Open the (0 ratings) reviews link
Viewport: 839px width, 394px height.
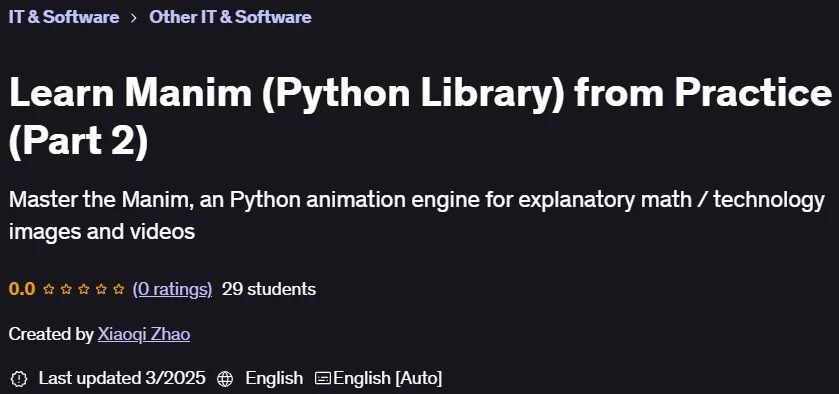pyautogui.click(x=172, y=290)
